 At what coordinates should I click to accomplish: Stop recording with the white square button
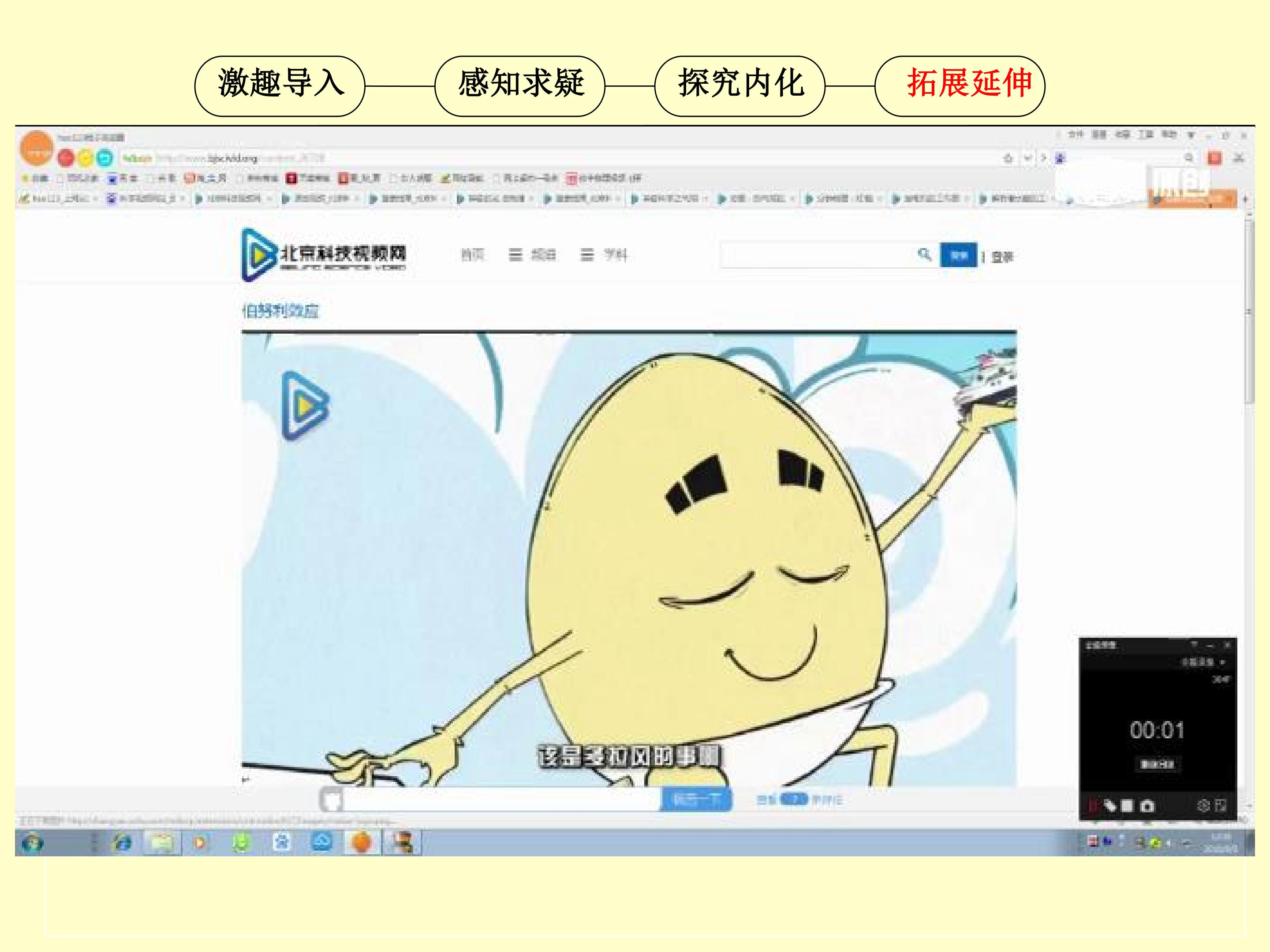[1128, 806]
